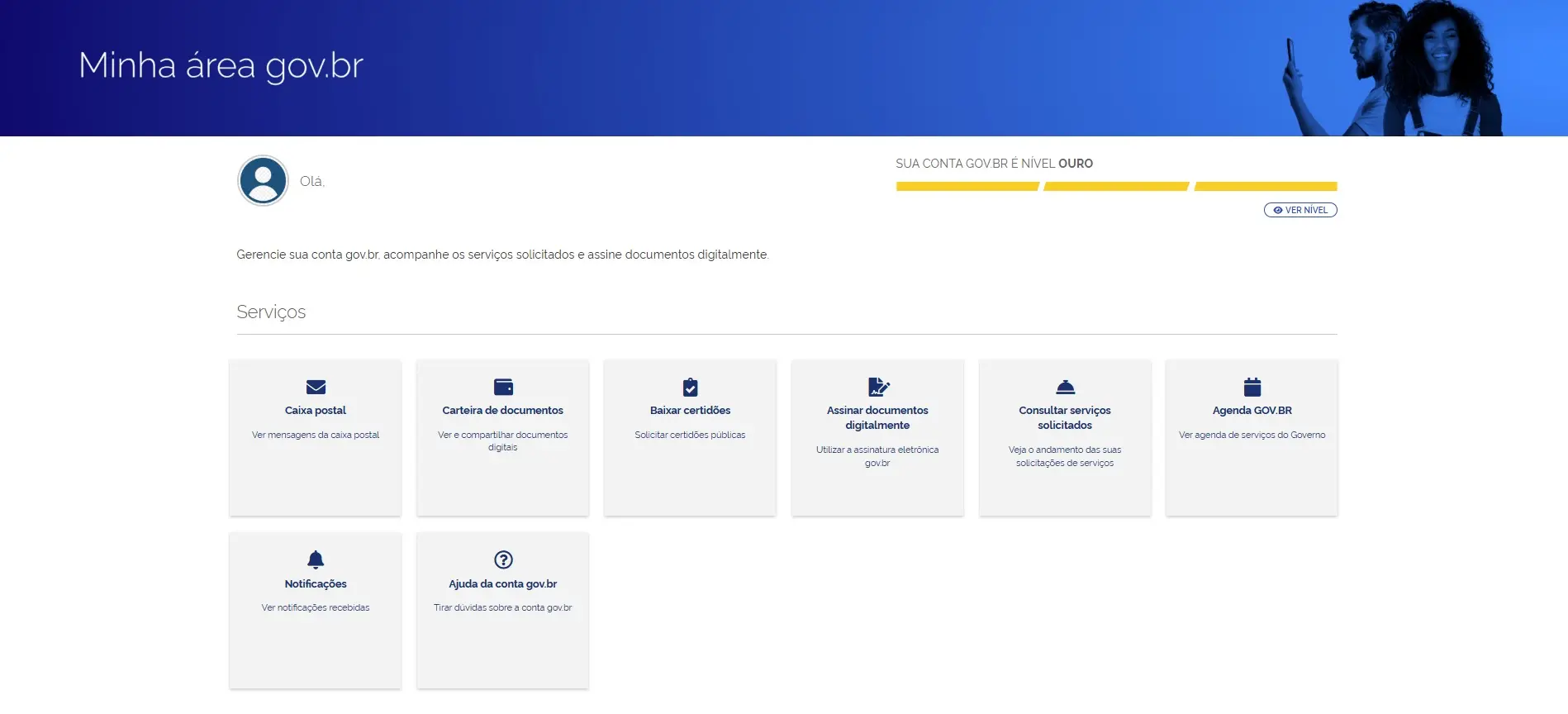Click the Ajuda question mark icon
The height and width of the screenshot is (714, 1568).
pyautogui.click(x=503, y=559)
